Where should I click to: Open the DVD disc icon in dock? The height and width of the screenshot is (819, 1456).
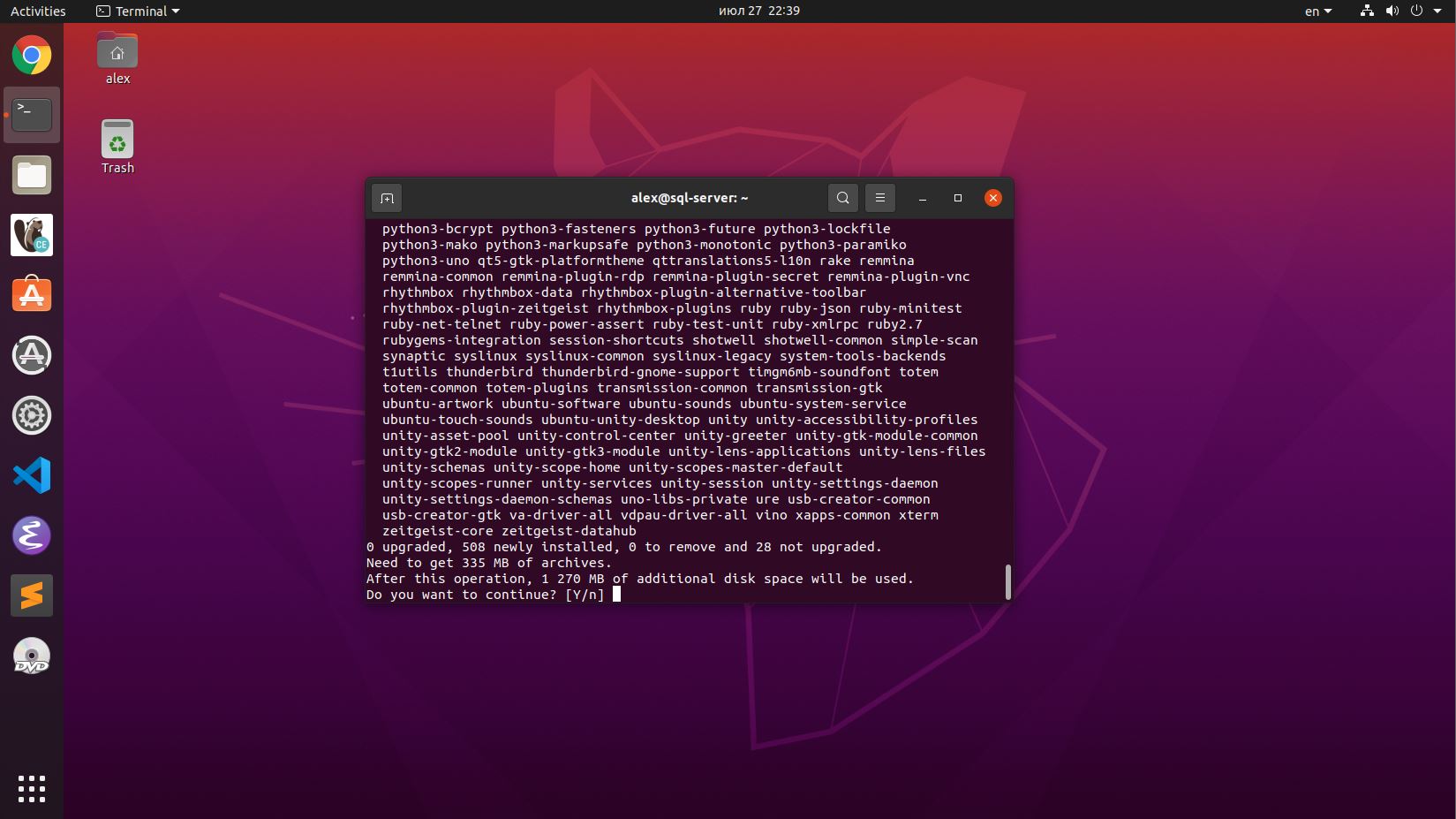pyautogui.click(x=32, y=656)
